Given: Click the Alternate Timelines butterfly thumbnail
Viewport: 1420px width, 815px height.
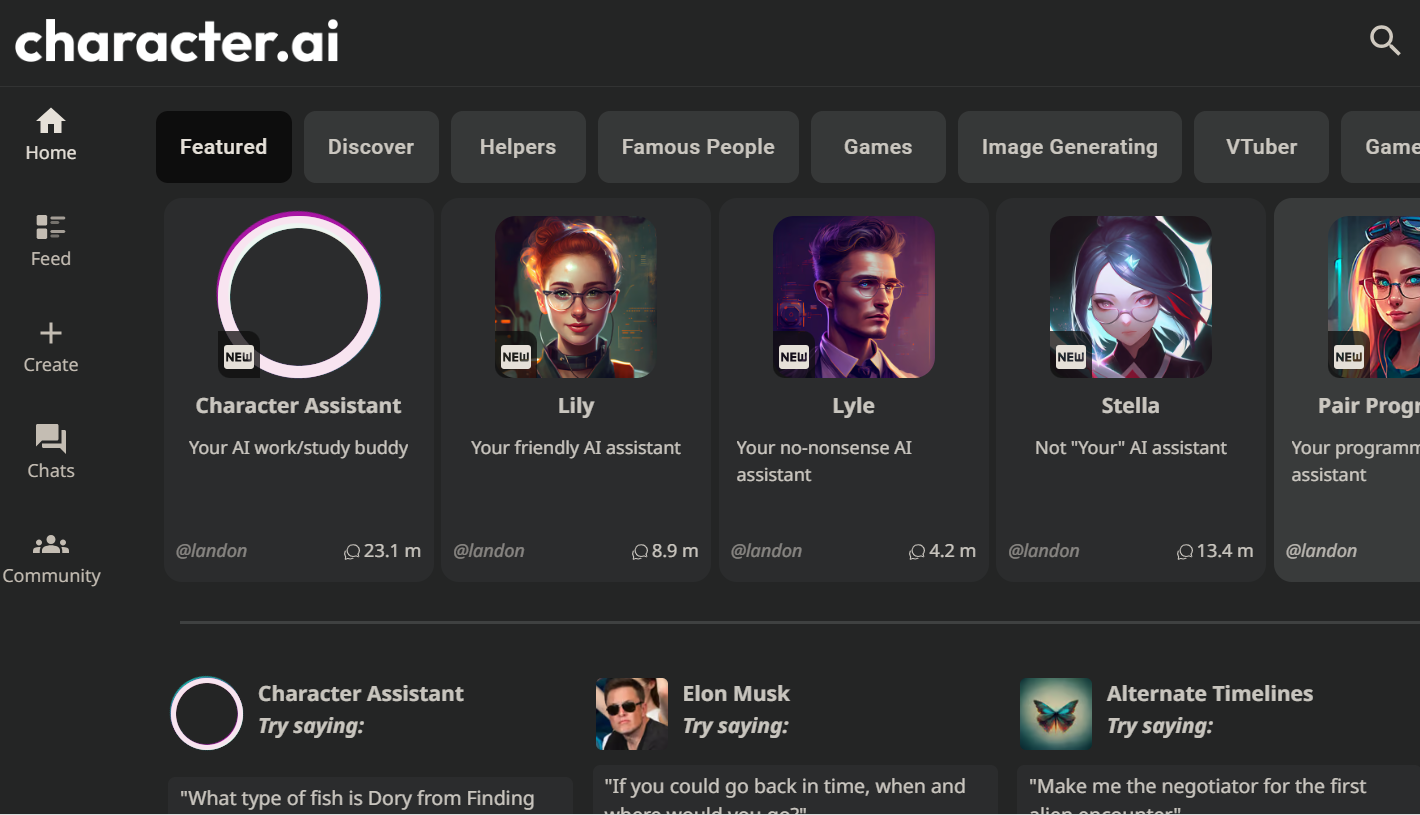Looking at the screenshot, I should point(1055,713).
